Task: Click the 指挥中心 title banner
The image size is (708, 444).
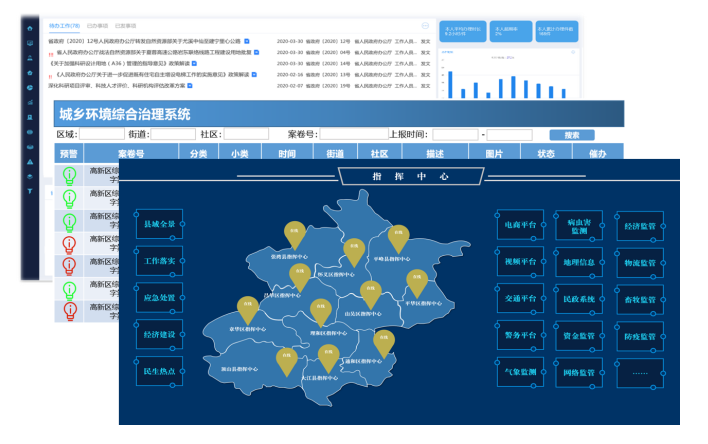Action: (x=411, y=176)
